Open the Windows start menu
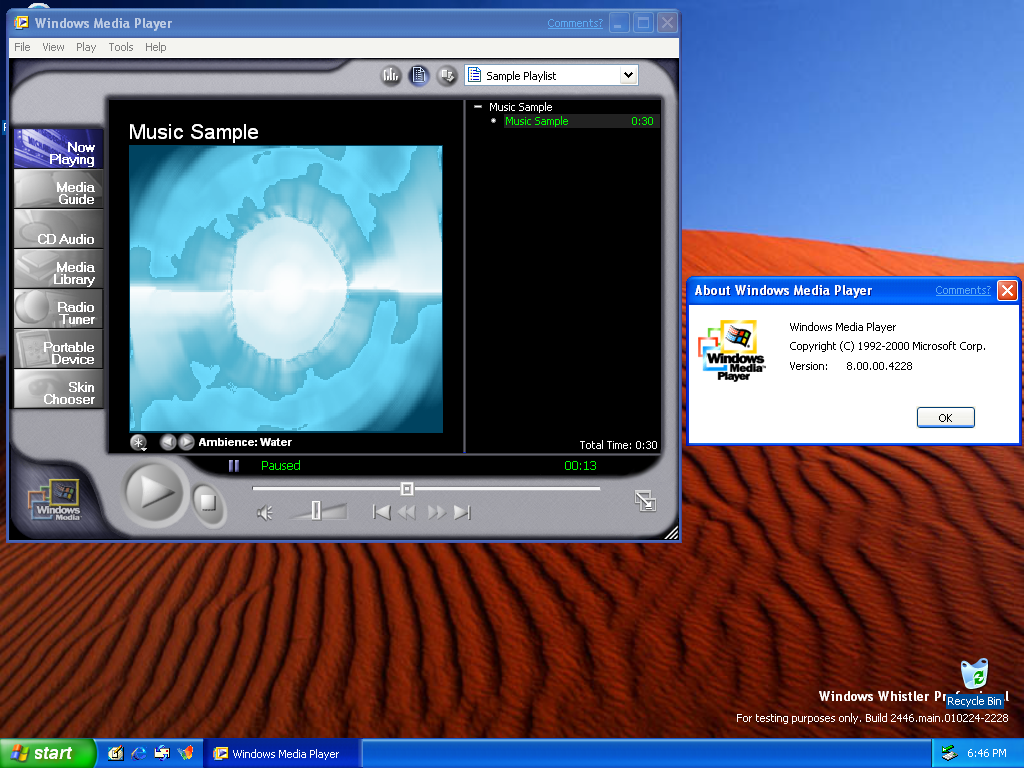The height and width of the screenshot is (768, 1024). pos(47,753)
